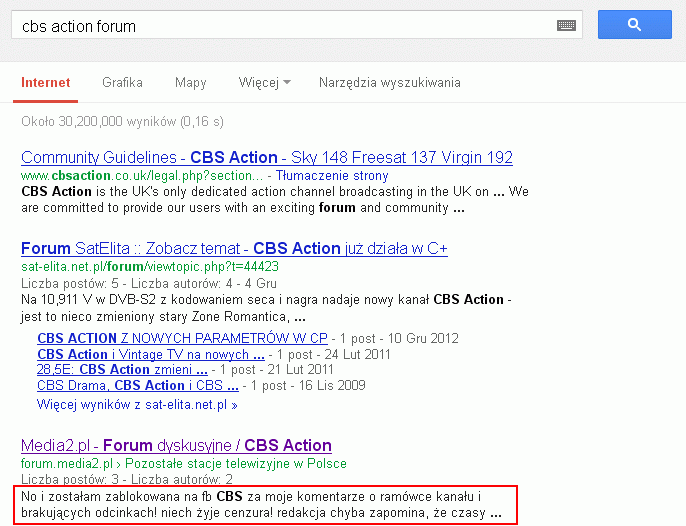Viewport: 686px width, 526px height.
Task: Expand the Więcej dropdown menu
Action: coord(264,83)
